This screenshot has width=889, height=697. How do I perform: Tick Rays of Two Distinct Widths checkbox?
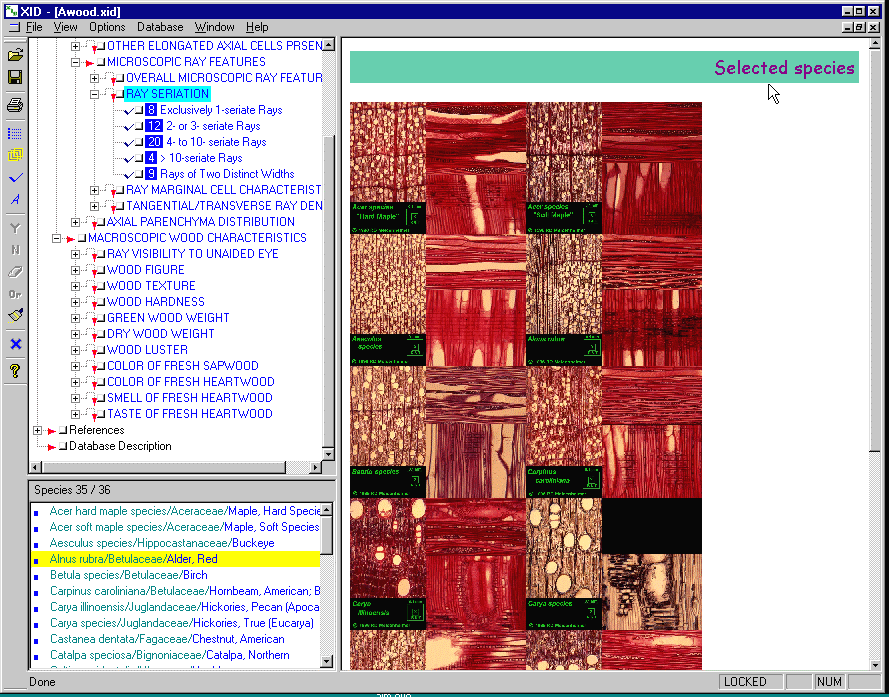(x=138, y=174)
